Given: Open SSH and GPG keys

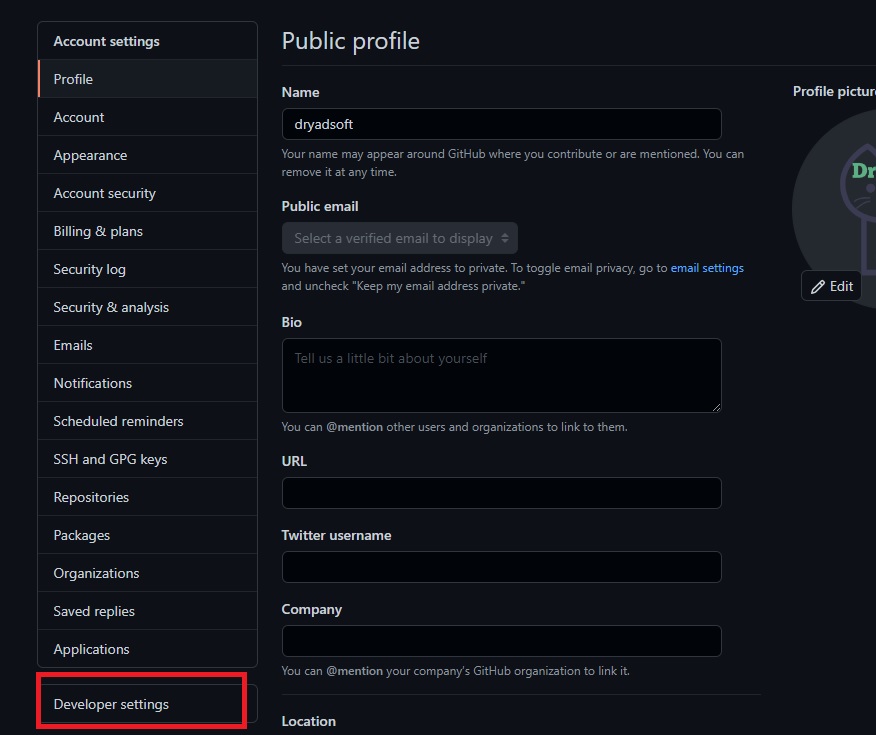Looking at the screenshot, I should (147, 459).
